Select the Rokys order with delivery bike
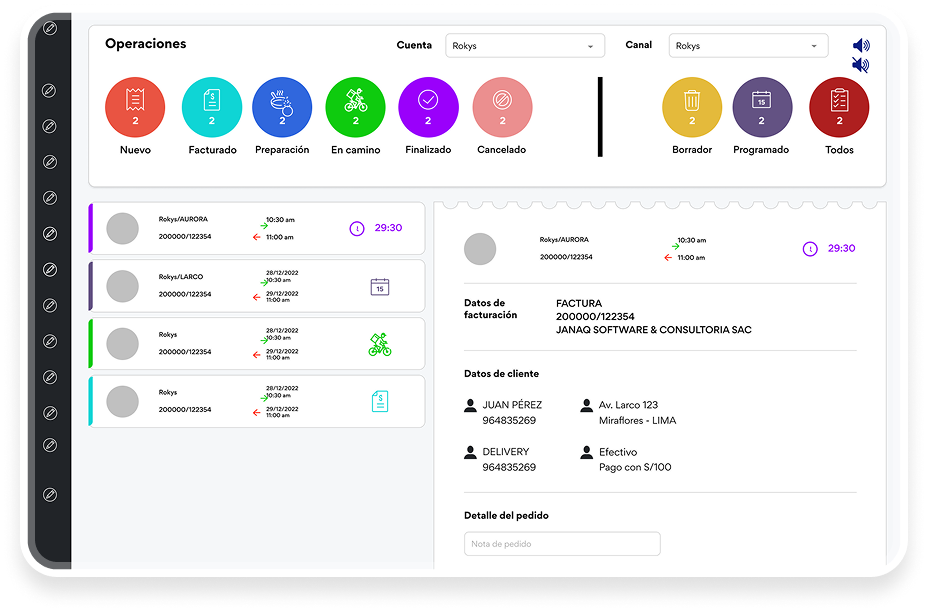The height and width of the screenshot is (612, 928). coord(257,344)
